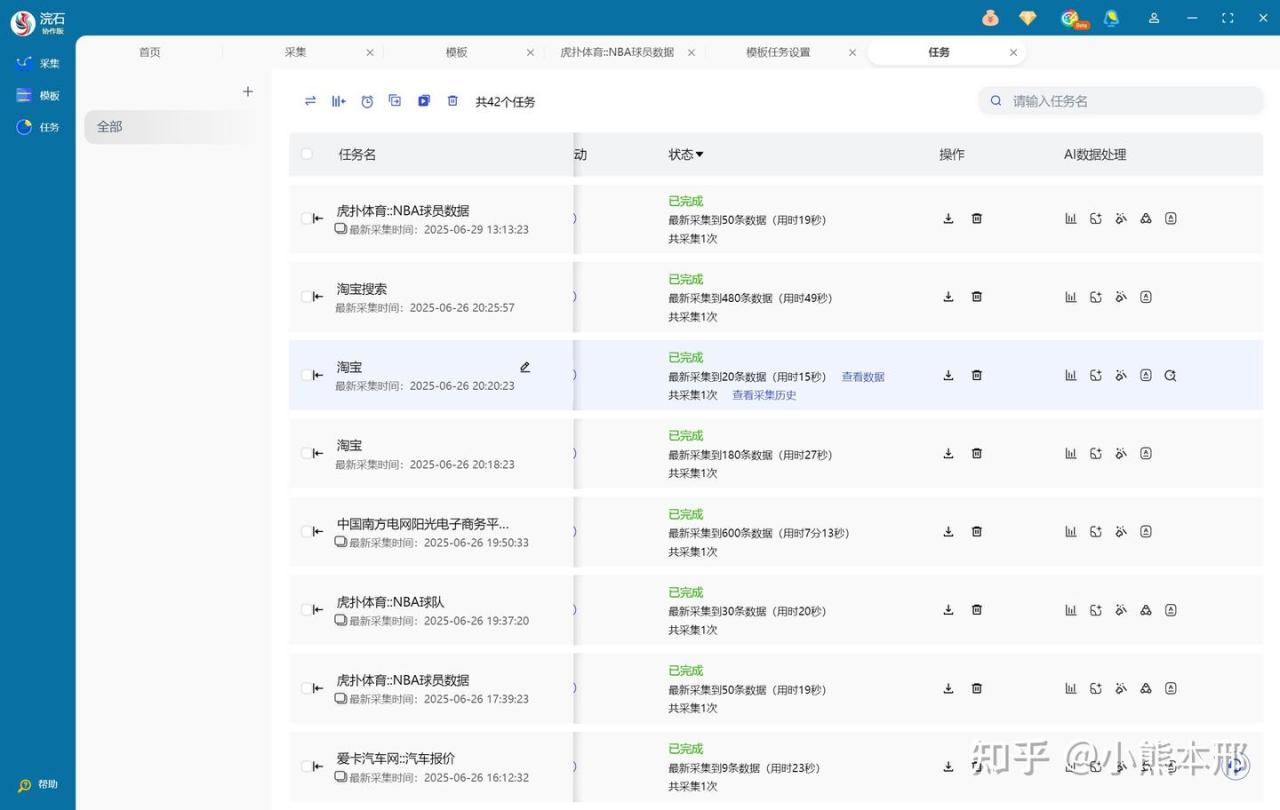Check the box for 2025-06-29 虎扑体育::NBA球员数据 row
The height and width of the screenshot is (810, 1280).
(x=307, y=219)
